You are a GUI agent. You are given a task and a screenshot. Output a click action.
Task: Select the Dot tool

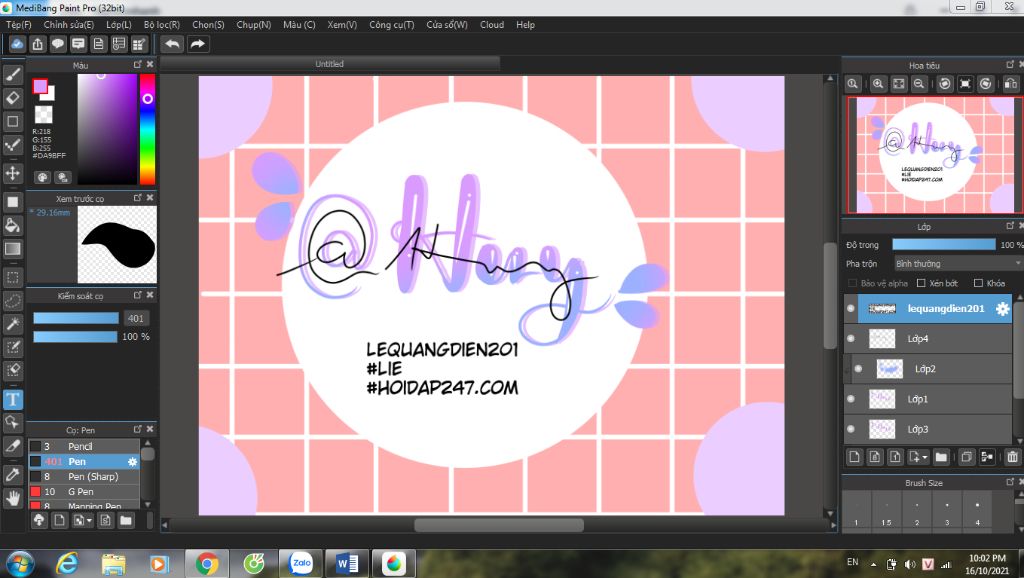pos(12,145)
